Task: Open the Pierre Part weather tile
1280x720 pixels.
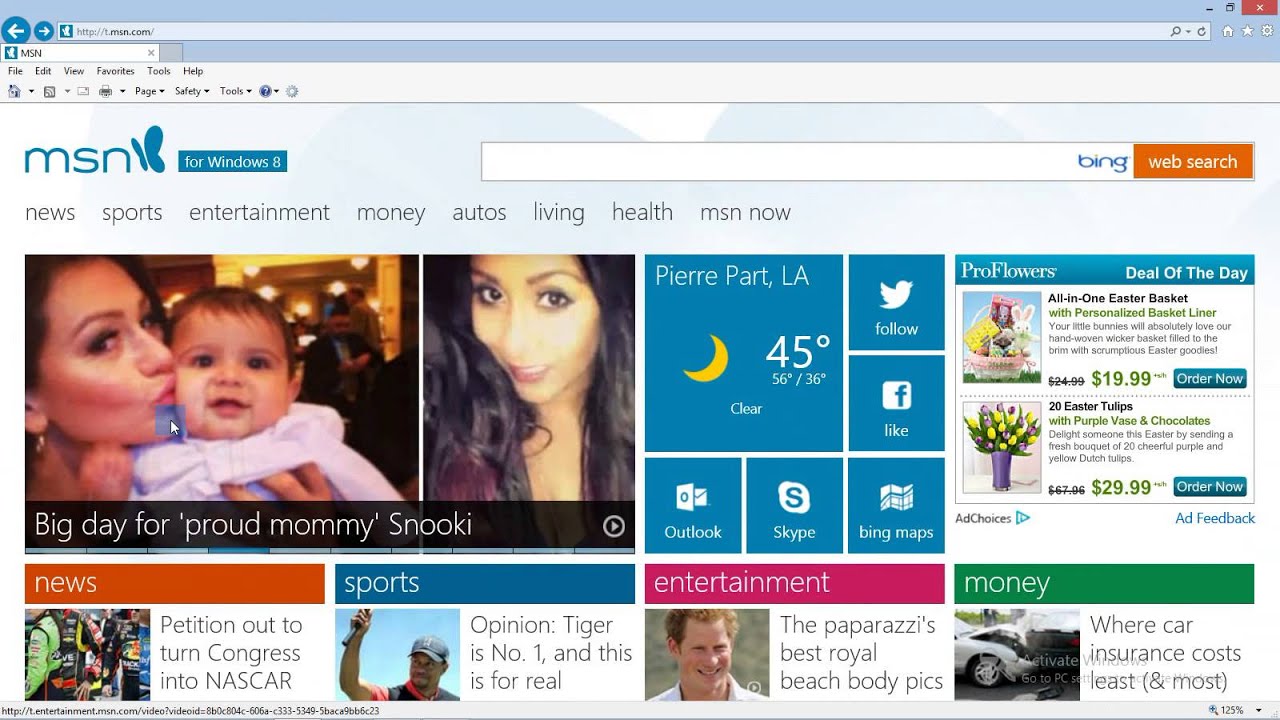Action: [744, 353]
